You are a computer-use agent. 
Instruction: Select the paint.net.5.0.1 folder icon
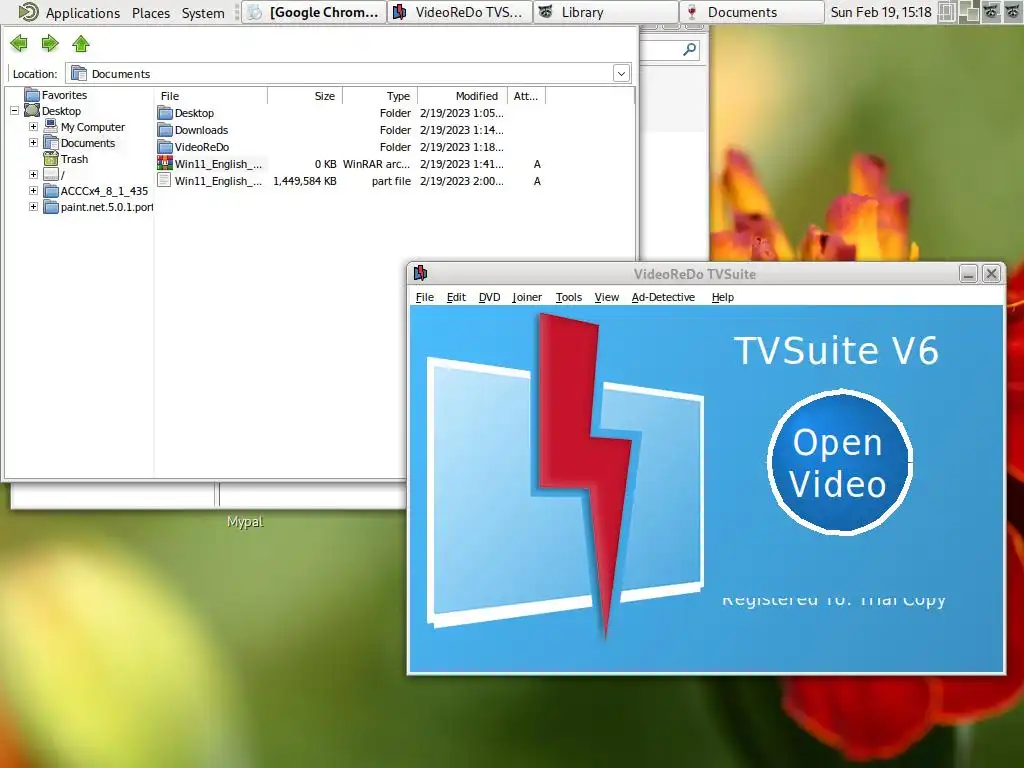coord(51,207)
